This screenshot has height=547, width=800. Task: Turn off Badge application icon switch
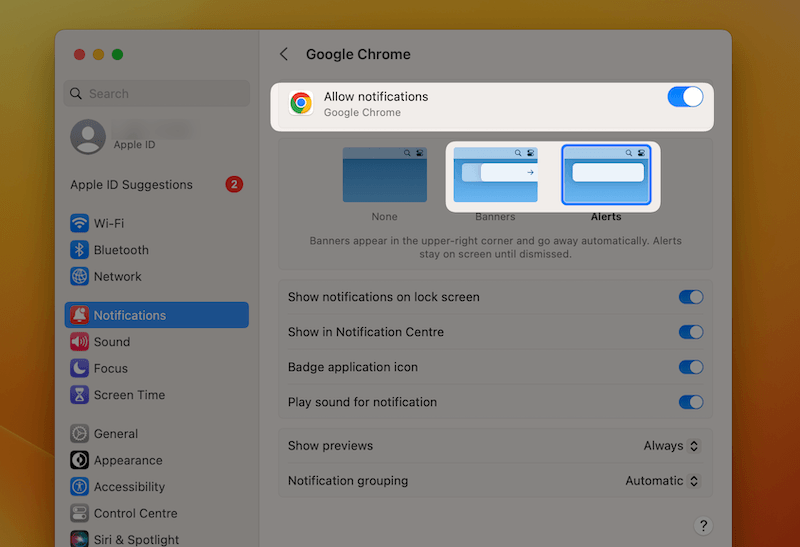[x=691, y=367]
